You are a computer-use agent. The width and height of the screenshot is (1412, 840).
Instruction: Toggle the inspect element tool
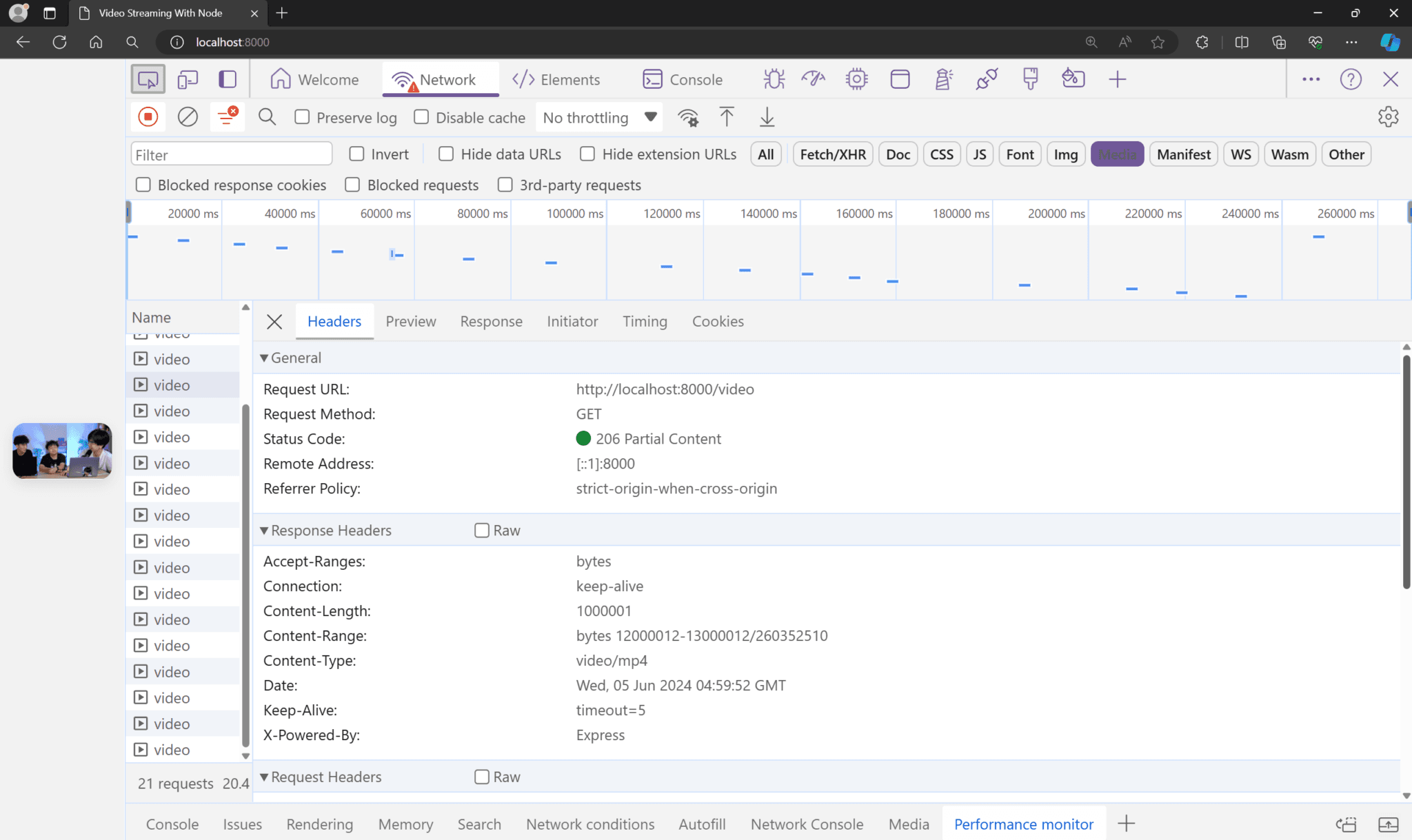[148, 79]
